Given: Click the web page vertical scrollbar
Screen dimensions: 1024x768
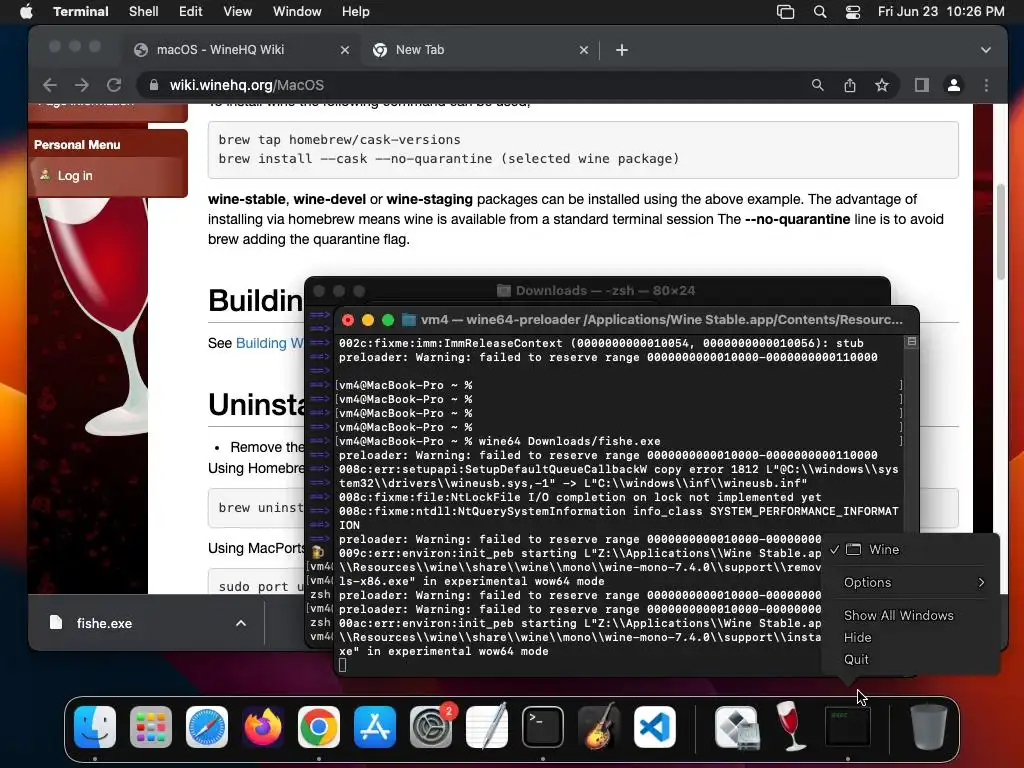Looking at the screenshot, I should point(1000,232).
